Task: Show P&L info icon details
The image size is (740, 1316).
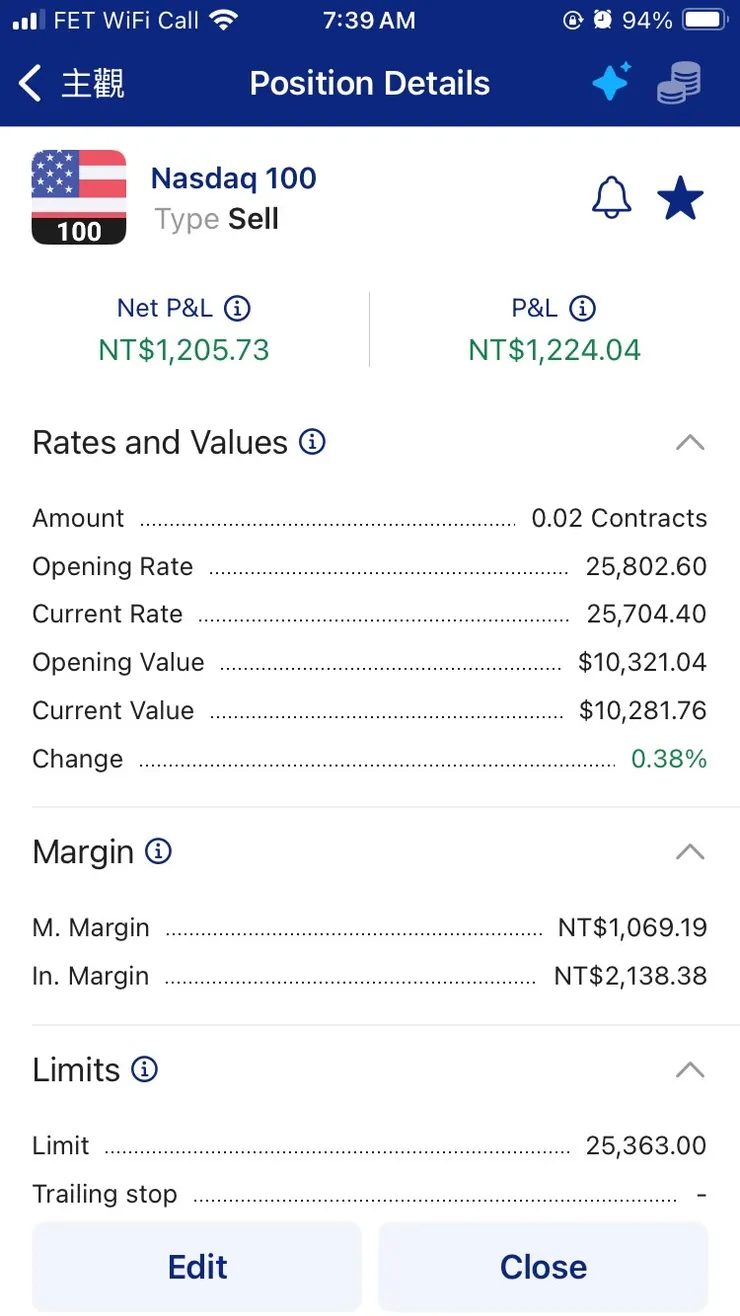Action: coord(582,308)
